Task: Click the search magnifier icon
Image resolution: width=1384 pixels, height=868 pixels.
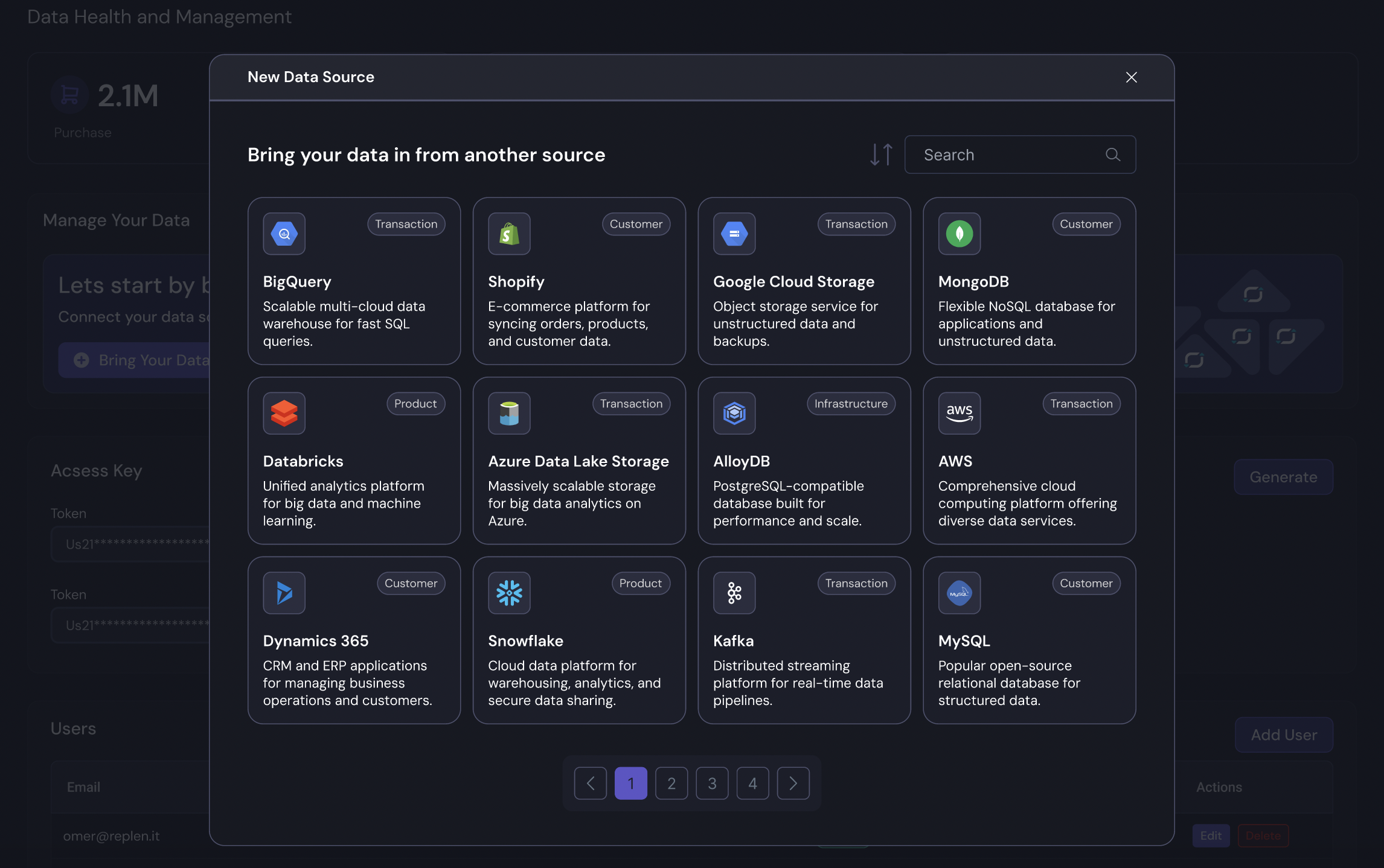Action: 1112,155
